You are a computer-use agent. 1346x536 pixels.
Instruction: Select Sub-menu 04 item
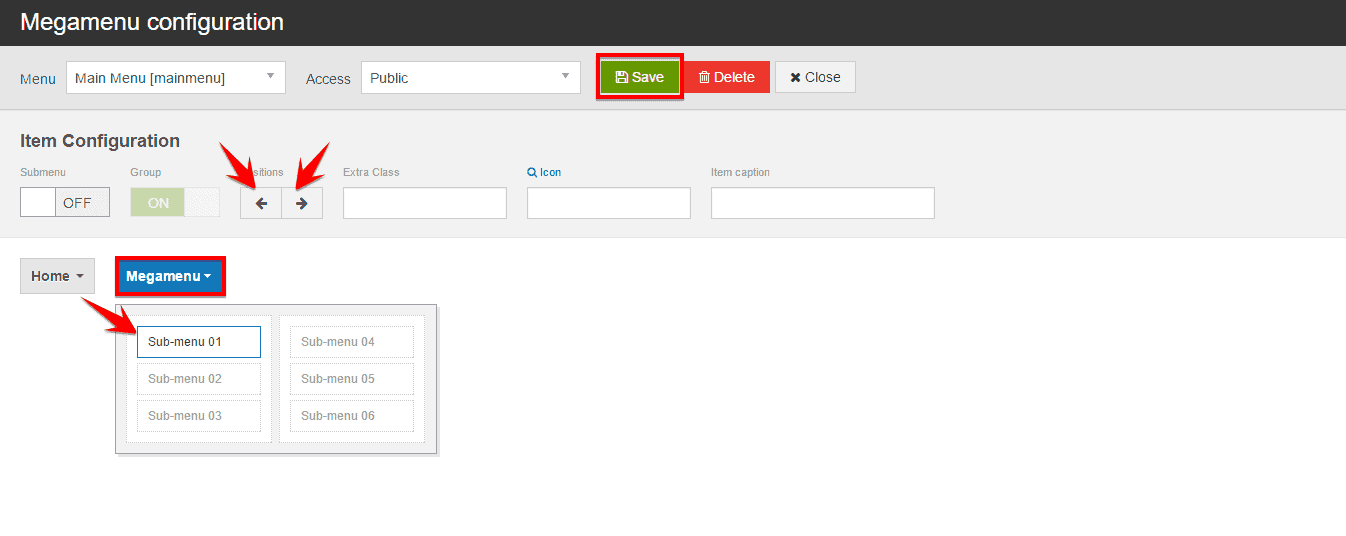click(x=352, y=342)
